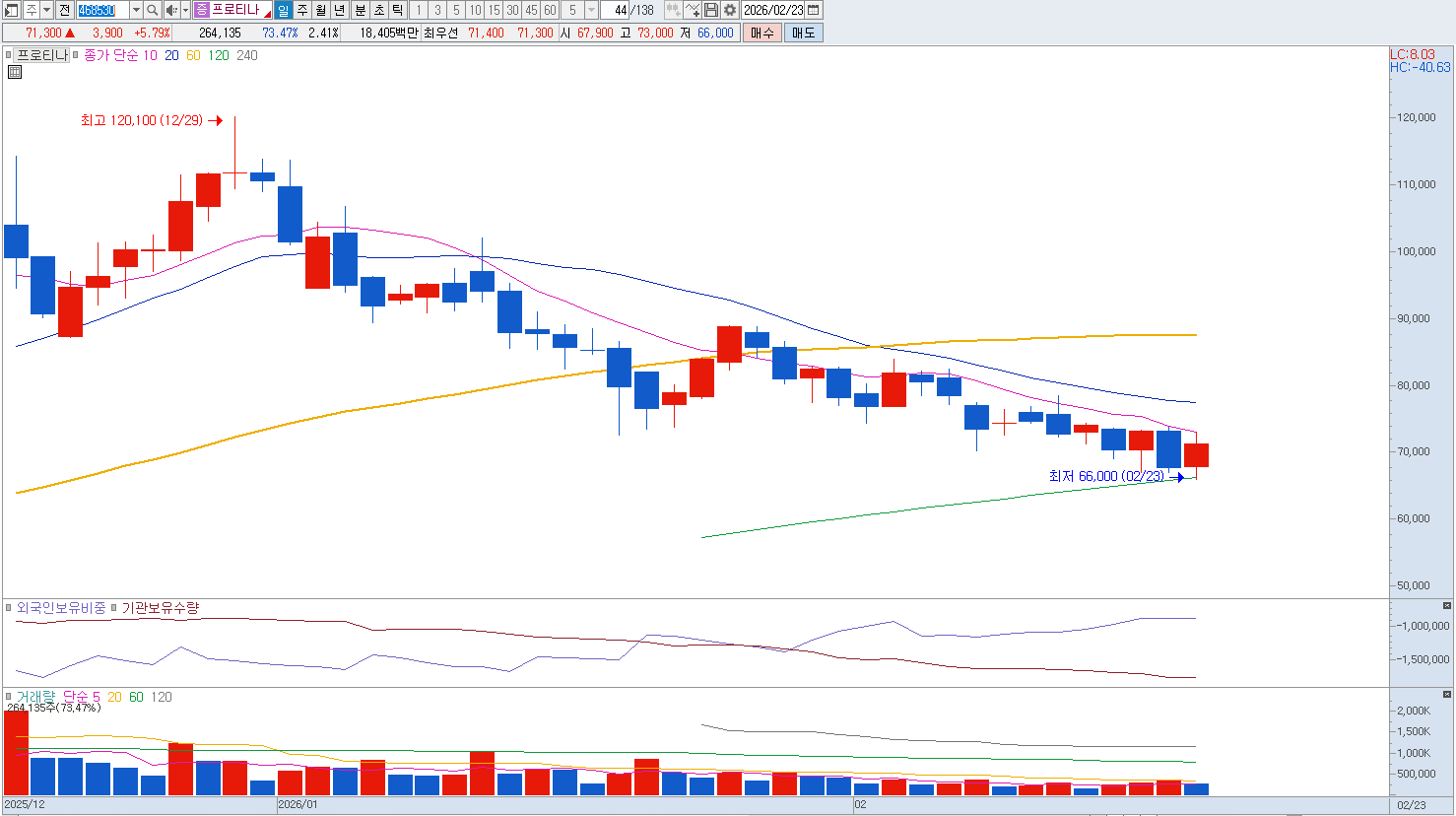Select the 틱 (tick) period tab
This screenshot has width=1456, height=816.
[397, 10]
